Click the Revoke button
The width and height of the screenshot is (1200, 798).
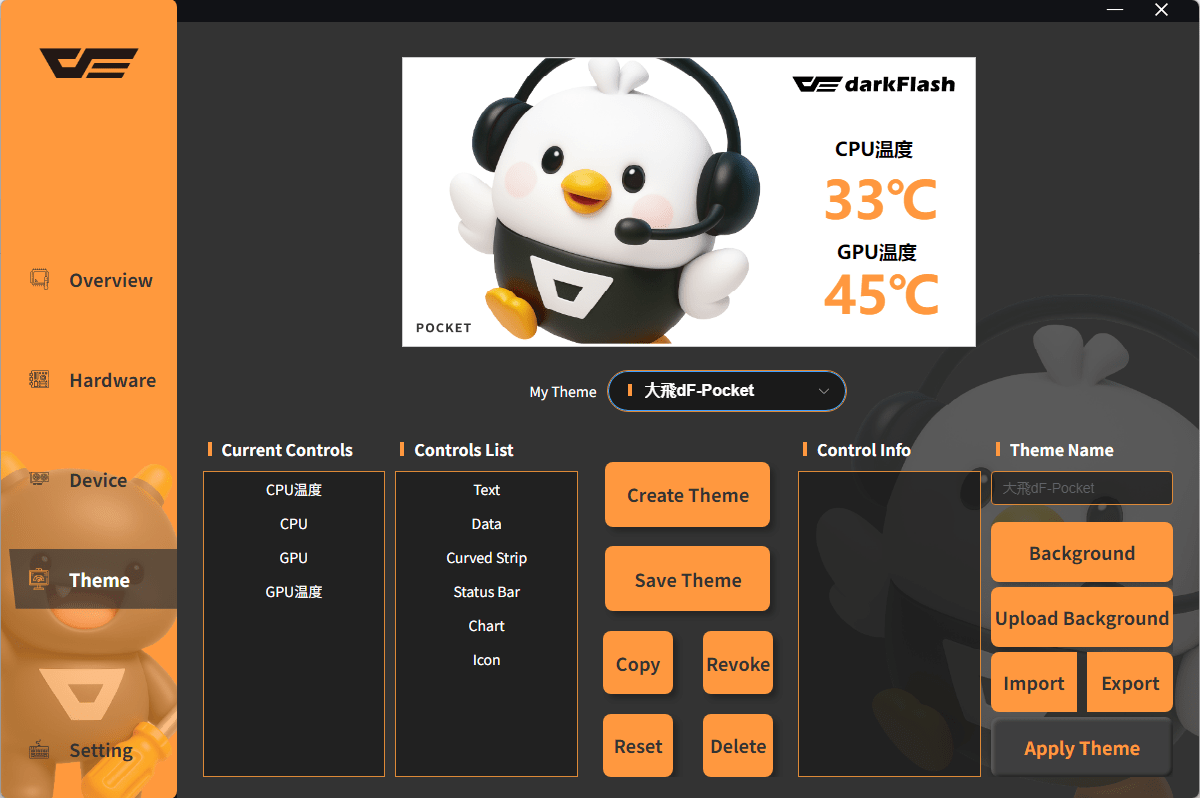738,663
